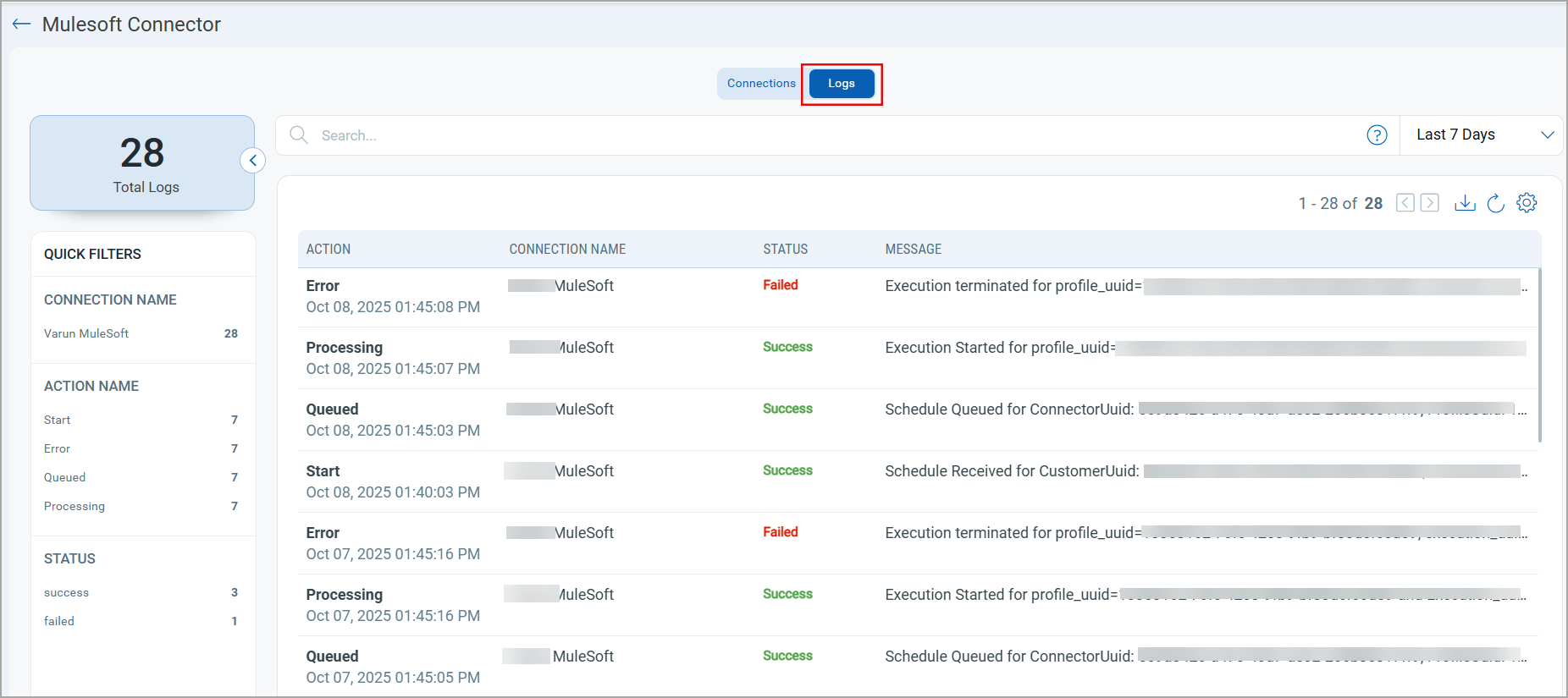Open Error log from Oct 08 01:45:08 PM
Viewport: 1568px width, 698px height.
pos(918,297)
